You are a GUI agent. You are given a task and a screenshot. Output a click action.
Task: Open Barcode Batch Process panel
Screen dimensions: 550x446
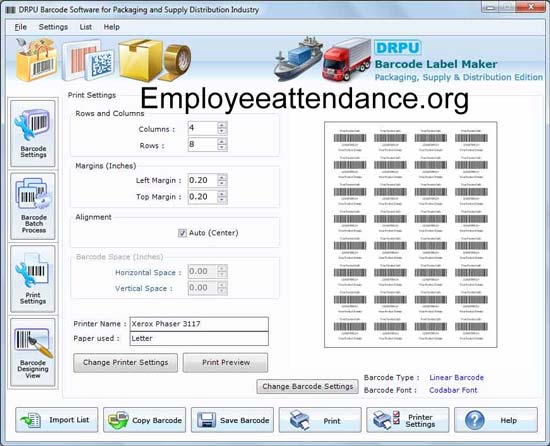click(33, 206)
